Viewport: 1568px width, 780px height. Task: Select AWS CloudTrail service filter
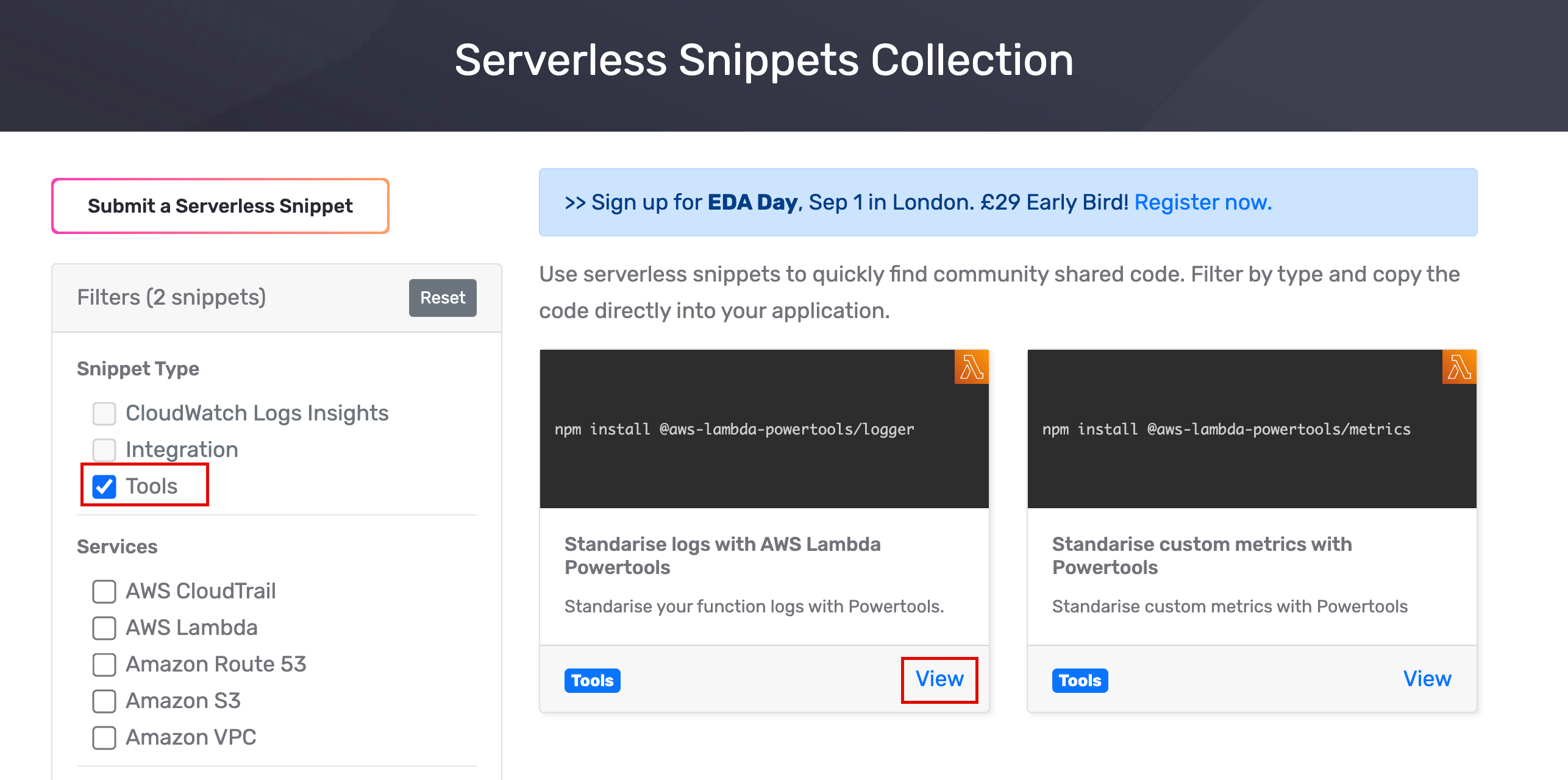click(104, 591)
